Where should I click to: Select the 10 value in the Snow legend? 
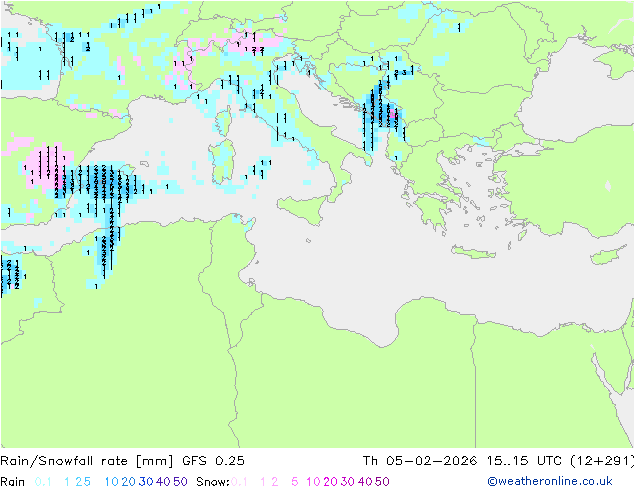313,482
